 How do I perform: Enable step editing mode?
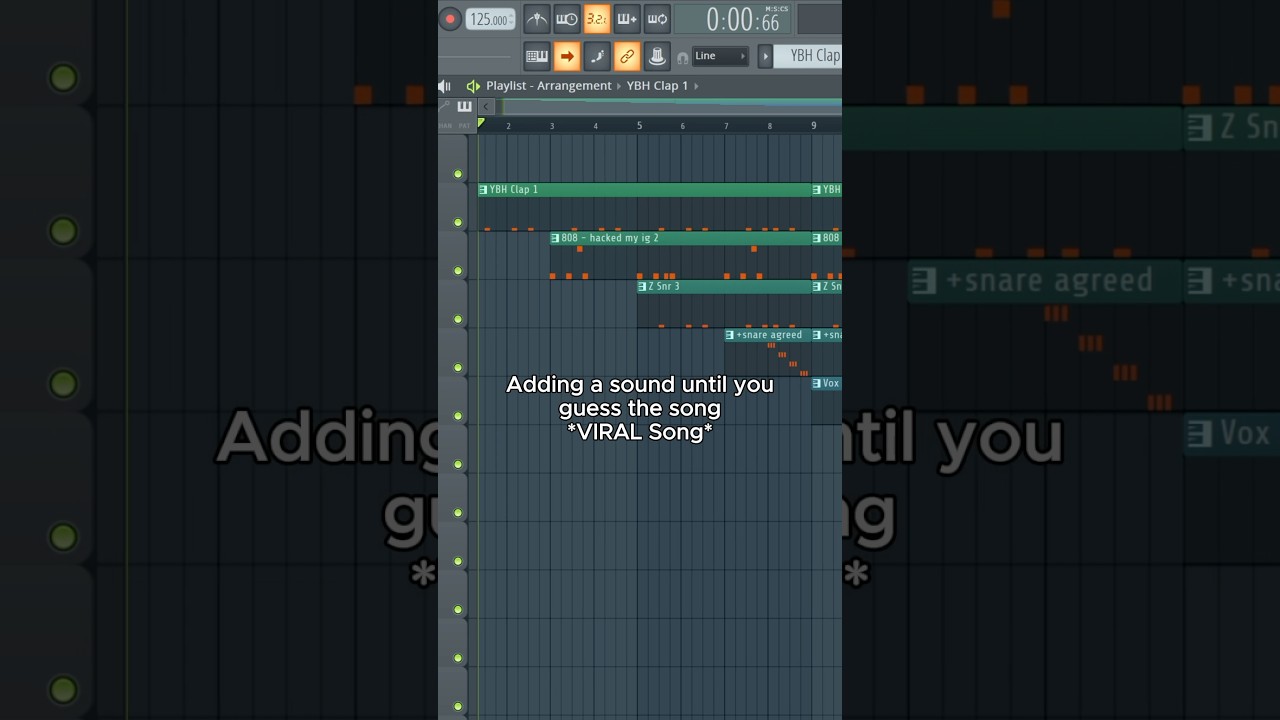(x=597, y=56)
